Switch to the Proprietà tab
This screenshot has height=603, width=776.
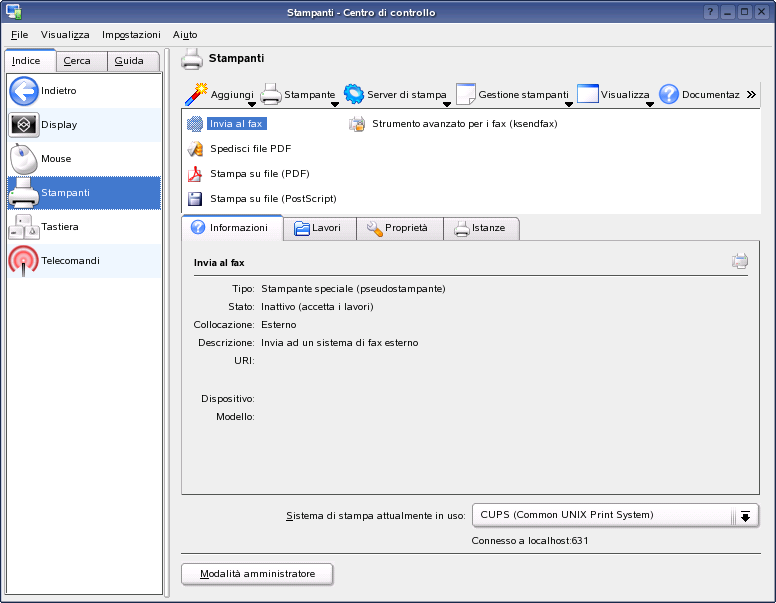(x=398, y=228)
